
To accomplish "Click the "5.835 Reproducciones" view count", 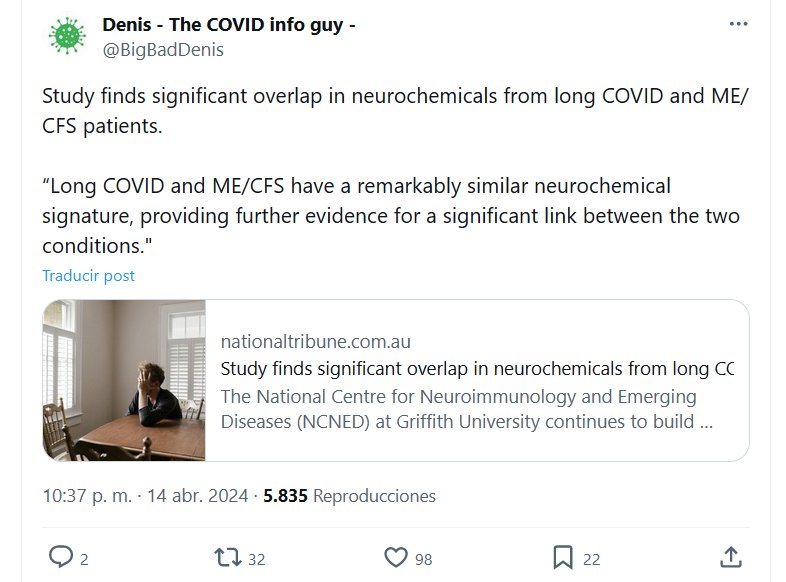I will (x=349, y=495).
